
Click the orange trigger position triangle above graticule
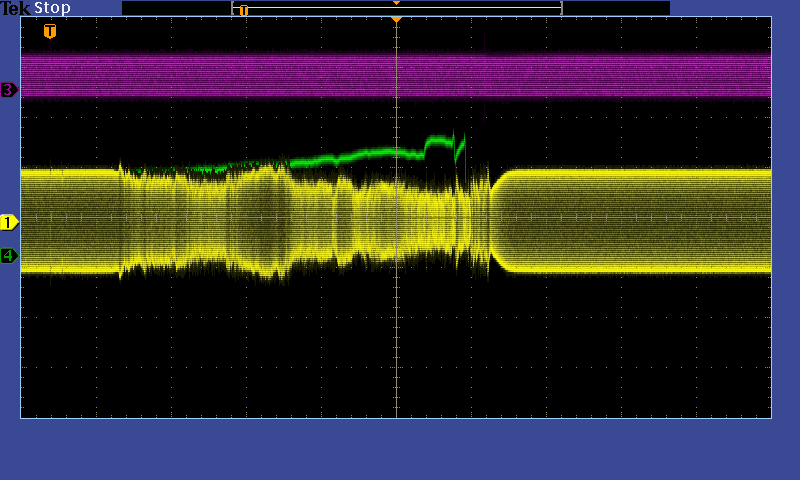[396, 19]
